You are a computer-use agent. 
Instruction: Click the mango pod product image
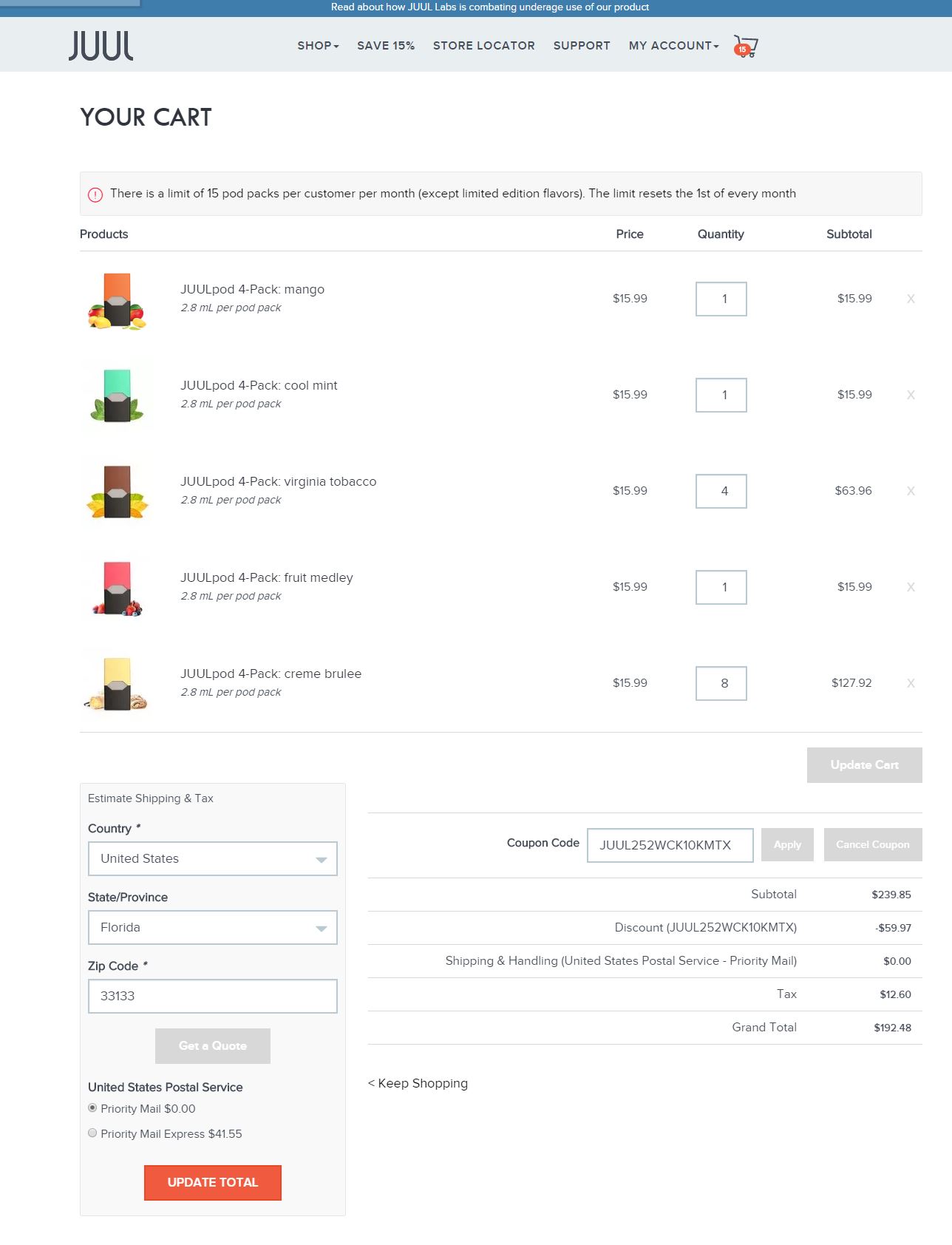tap(117, 300)
